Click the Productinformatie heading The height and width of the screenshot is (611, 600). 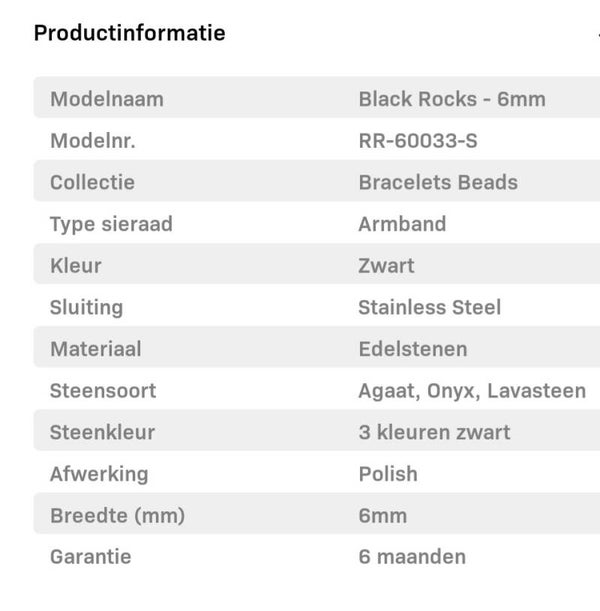(130, 33)
